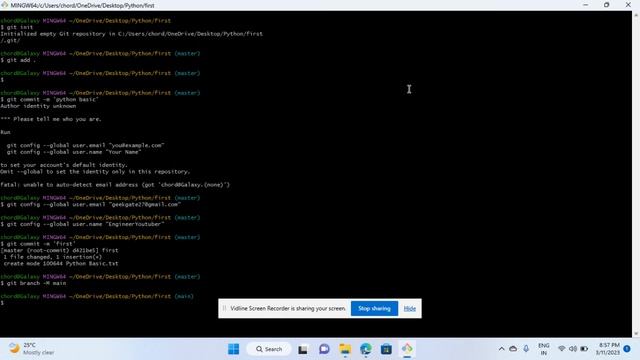Click the 'create mode 100644 Python Basic.txt' line
Viewport: 640px width, 360px height.
pyautogui.click(x=61, y=263)
